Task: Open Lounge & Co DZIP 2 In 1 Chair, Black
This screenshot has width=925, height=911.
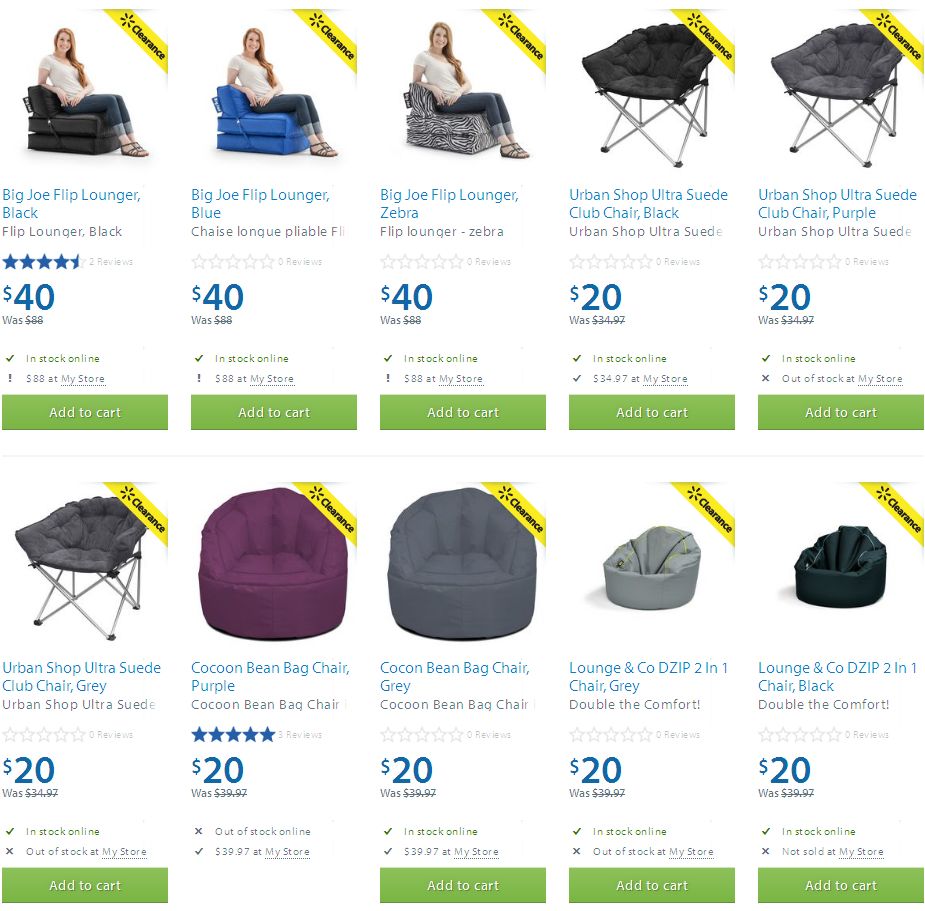Action: pos(837,677)
